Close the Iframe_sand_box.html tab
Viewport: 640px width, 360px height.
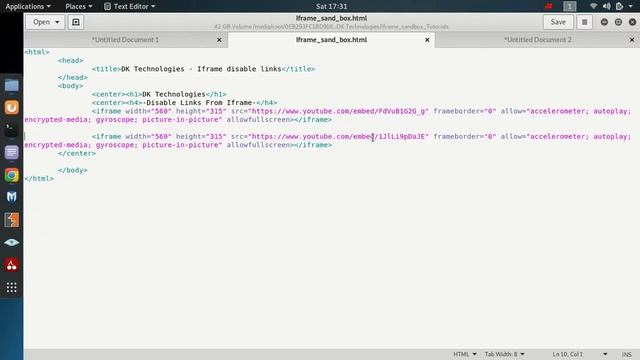pos(427,40)
